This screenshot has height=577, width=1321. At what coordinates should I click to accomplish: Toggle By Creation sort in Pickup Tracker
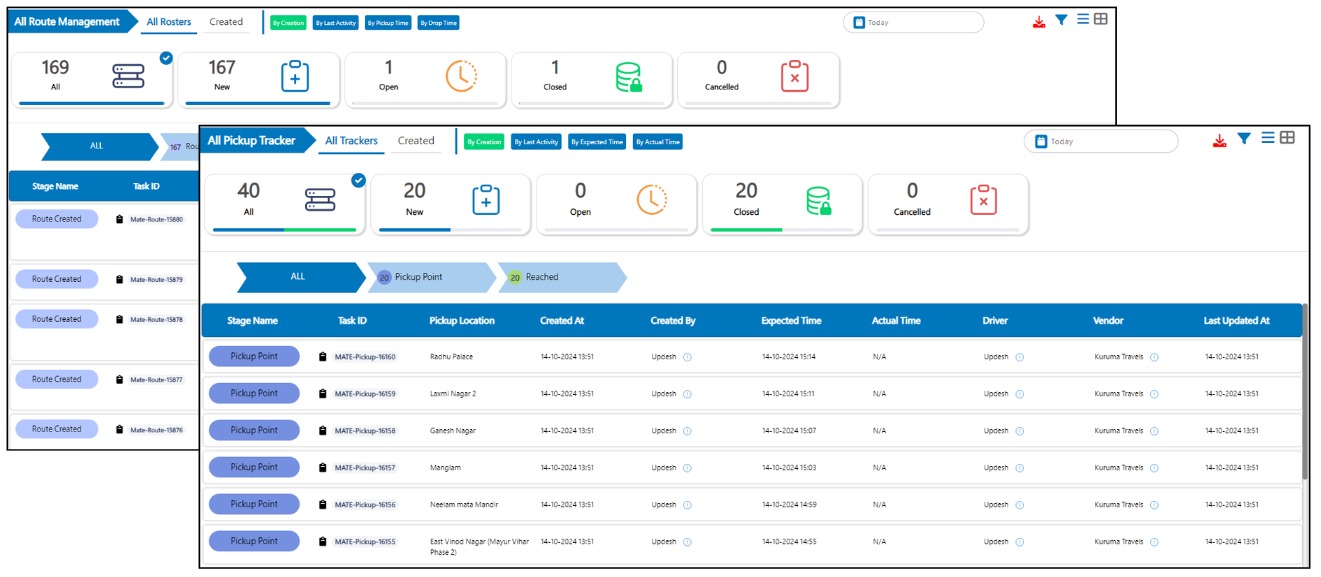tap(484, 142)
